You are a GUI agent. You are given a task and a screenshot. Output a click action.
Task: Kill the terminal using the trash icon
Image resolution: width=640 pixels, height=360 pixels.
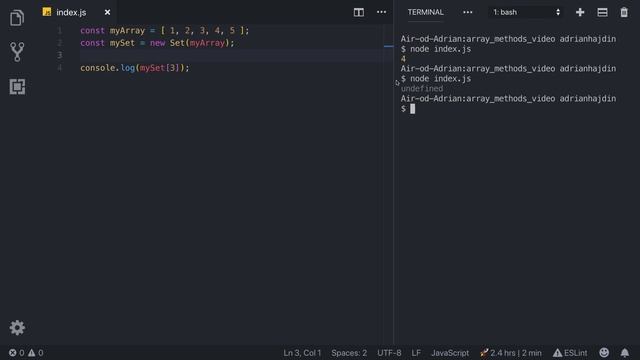(x=624, y=12)
